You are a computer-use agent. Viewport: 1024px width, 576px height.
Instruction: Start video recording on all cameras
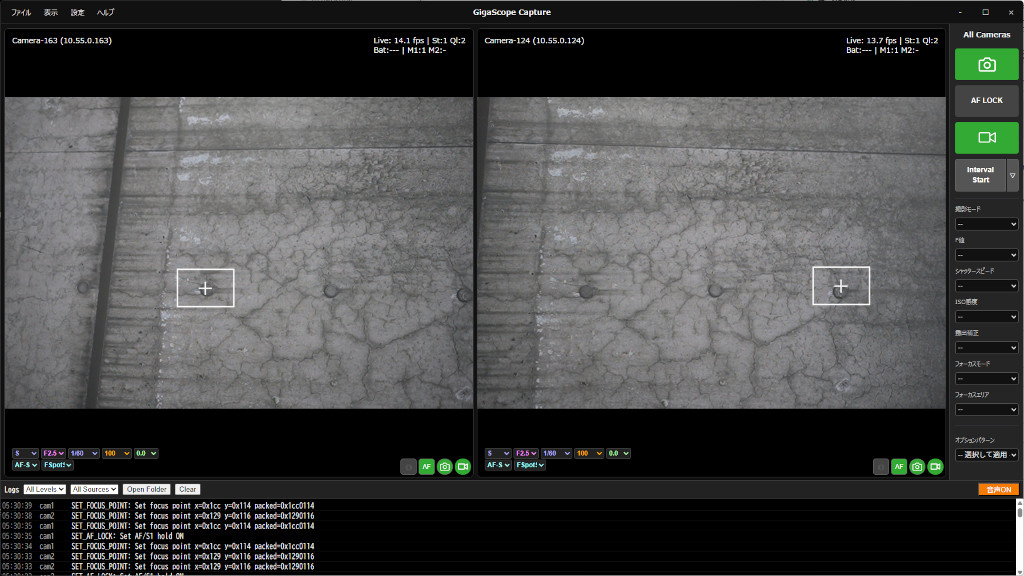(x=986, y=137)
